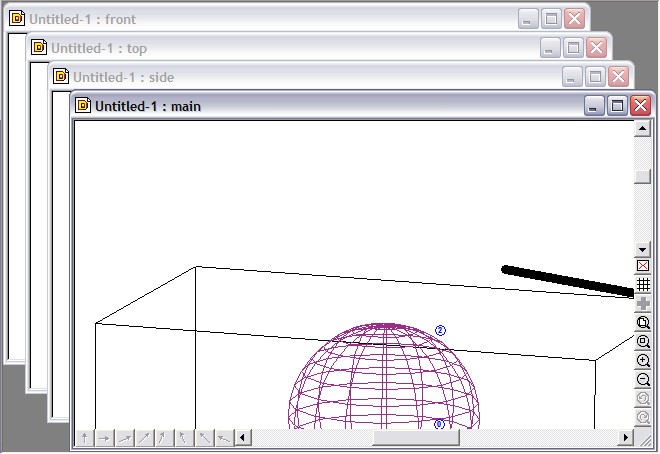Click the top window document icon
The image size is (660, 454).
[39, 47]
